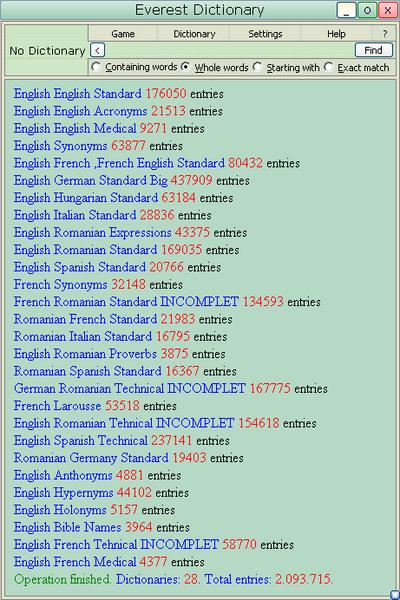
Task: Open the Game menu
Action: pyautogui.click(x=123, y=34)
